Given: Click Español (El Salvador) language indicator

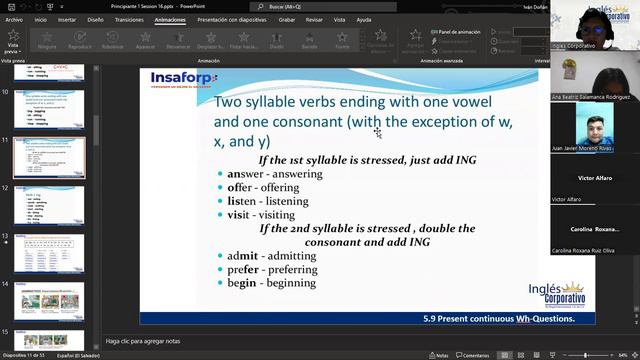Looking at the screenshot, I should pyautogui.click(x=78, y=356).
